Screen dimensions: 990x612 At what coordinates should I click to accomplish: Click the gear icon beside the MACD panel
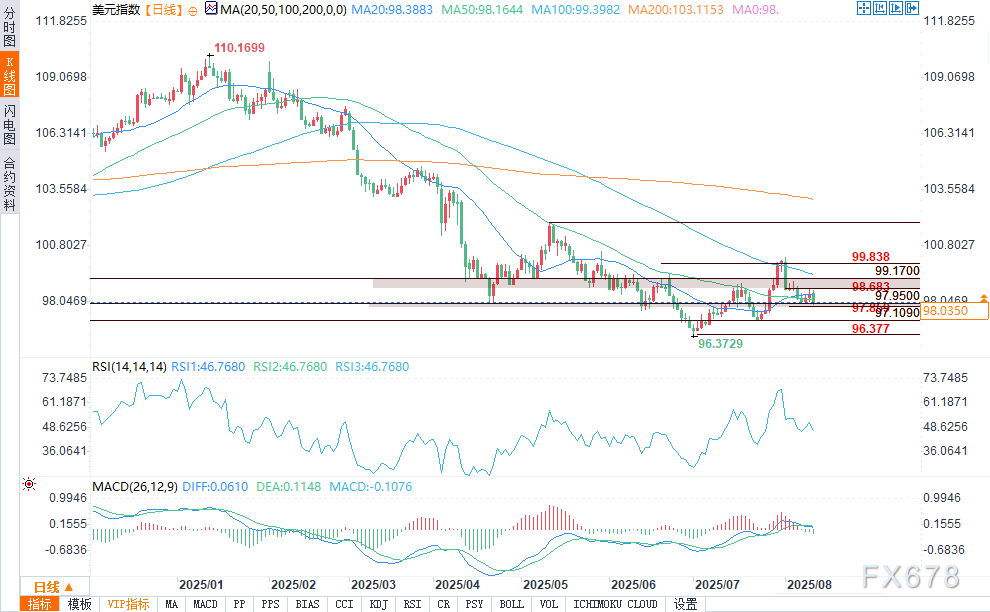(x=28, y=484)
